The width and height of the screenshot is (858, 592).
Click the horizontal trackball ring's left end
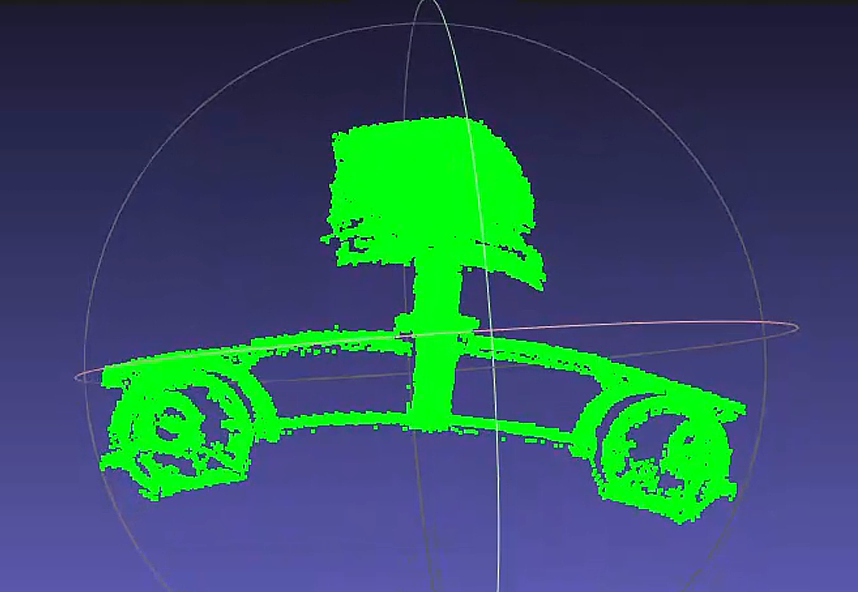[78, 378]
